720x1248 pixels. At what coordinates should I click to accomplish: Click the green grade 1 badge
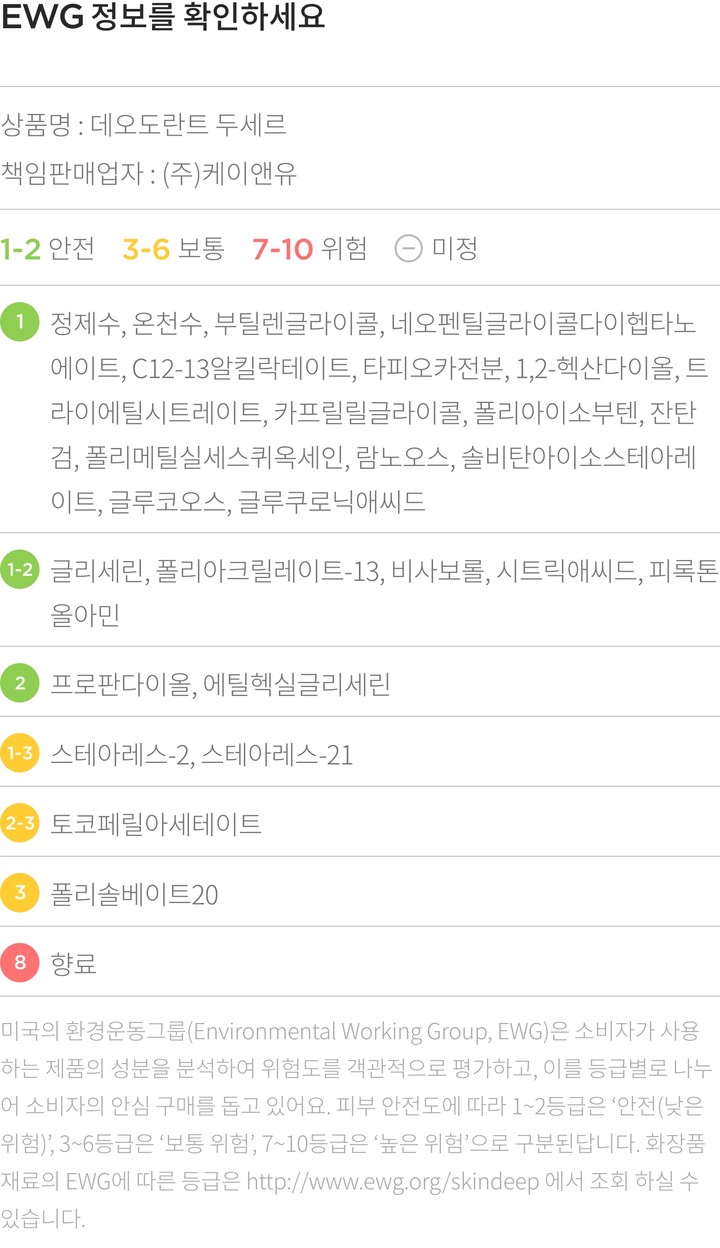[x=20, y=323]
